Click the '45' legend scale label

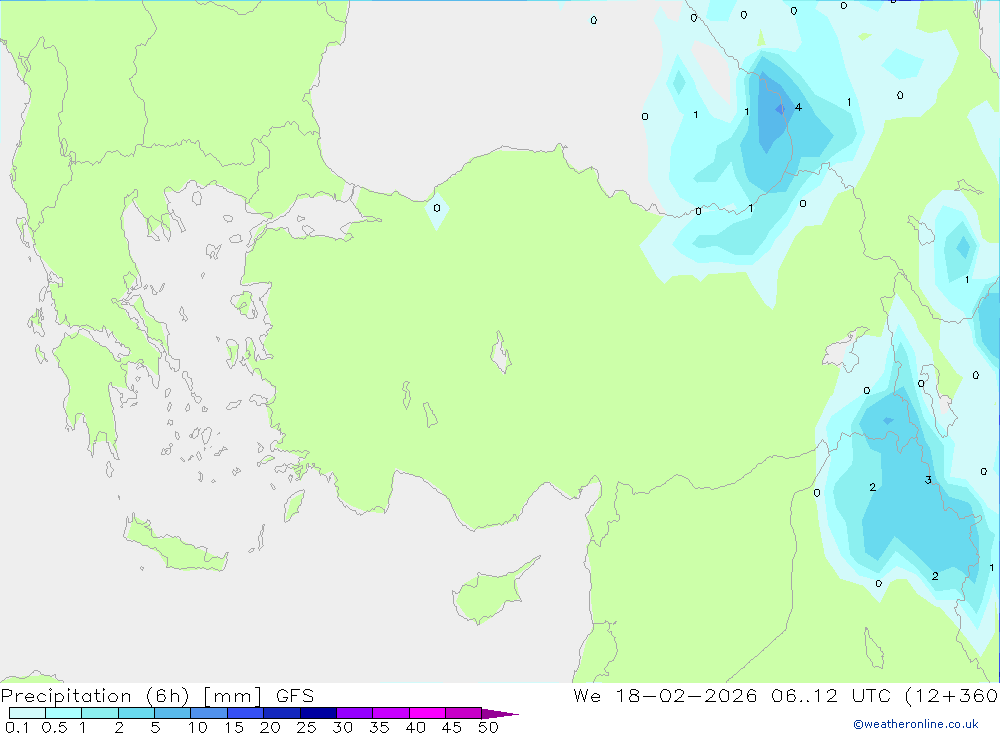tap(452, 727)
